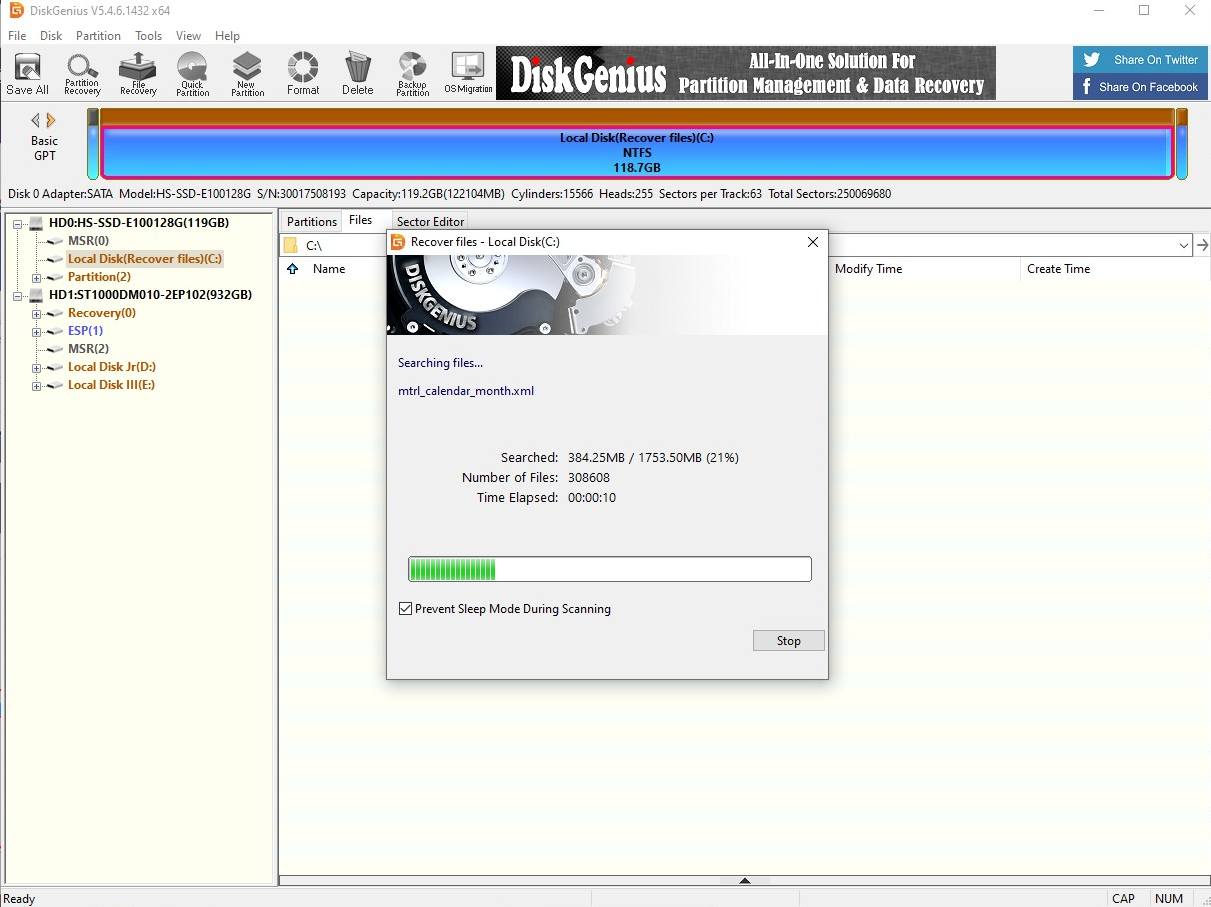Open the Tools menu
Image resolution: width=1211 pixels, height=907 pixels.
tap(149, 35)
